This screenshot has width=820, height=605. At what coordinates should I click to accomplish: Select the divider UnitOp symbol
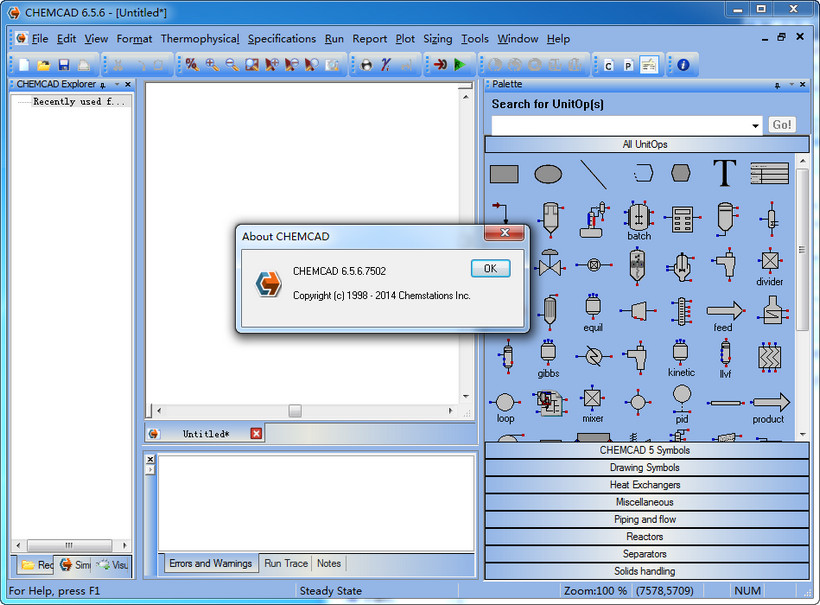tap(769, 264)
